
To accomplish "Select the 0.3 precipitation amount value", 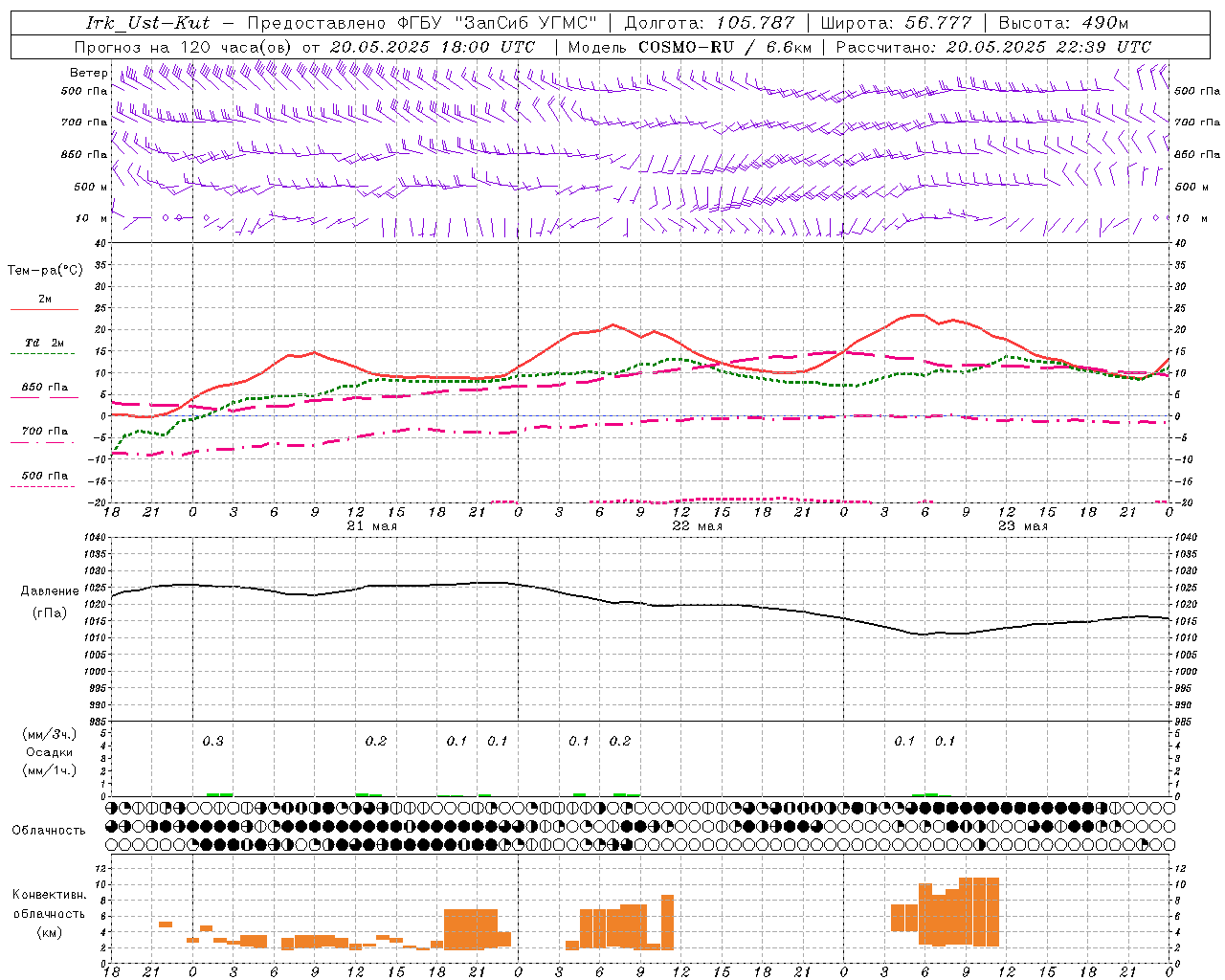I will 212,741.
